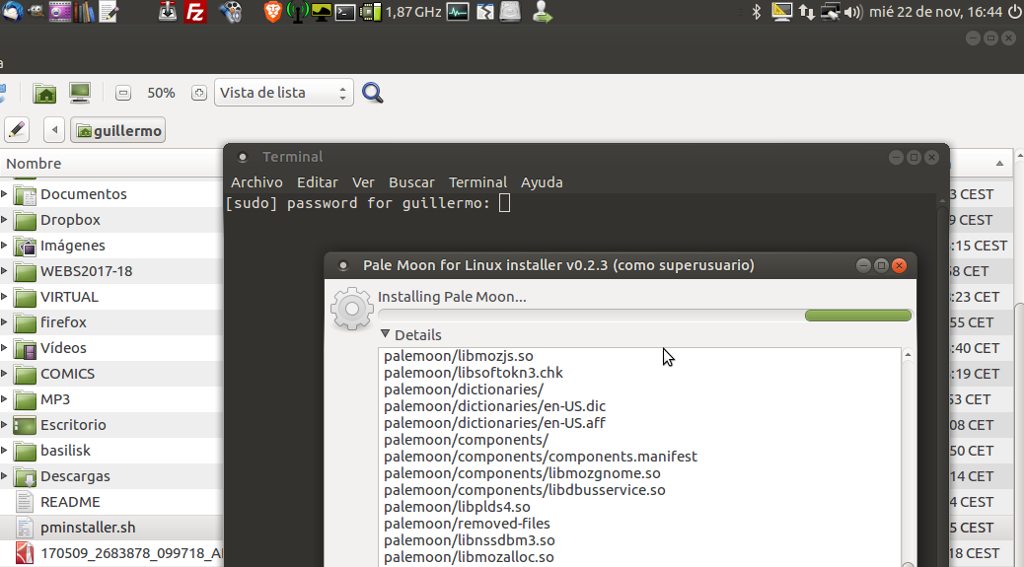Image resolution: width=1024 pixels, height=567 pixels.
Task: Launch GIMP from the panel launcher
Action: coord(37,12)
